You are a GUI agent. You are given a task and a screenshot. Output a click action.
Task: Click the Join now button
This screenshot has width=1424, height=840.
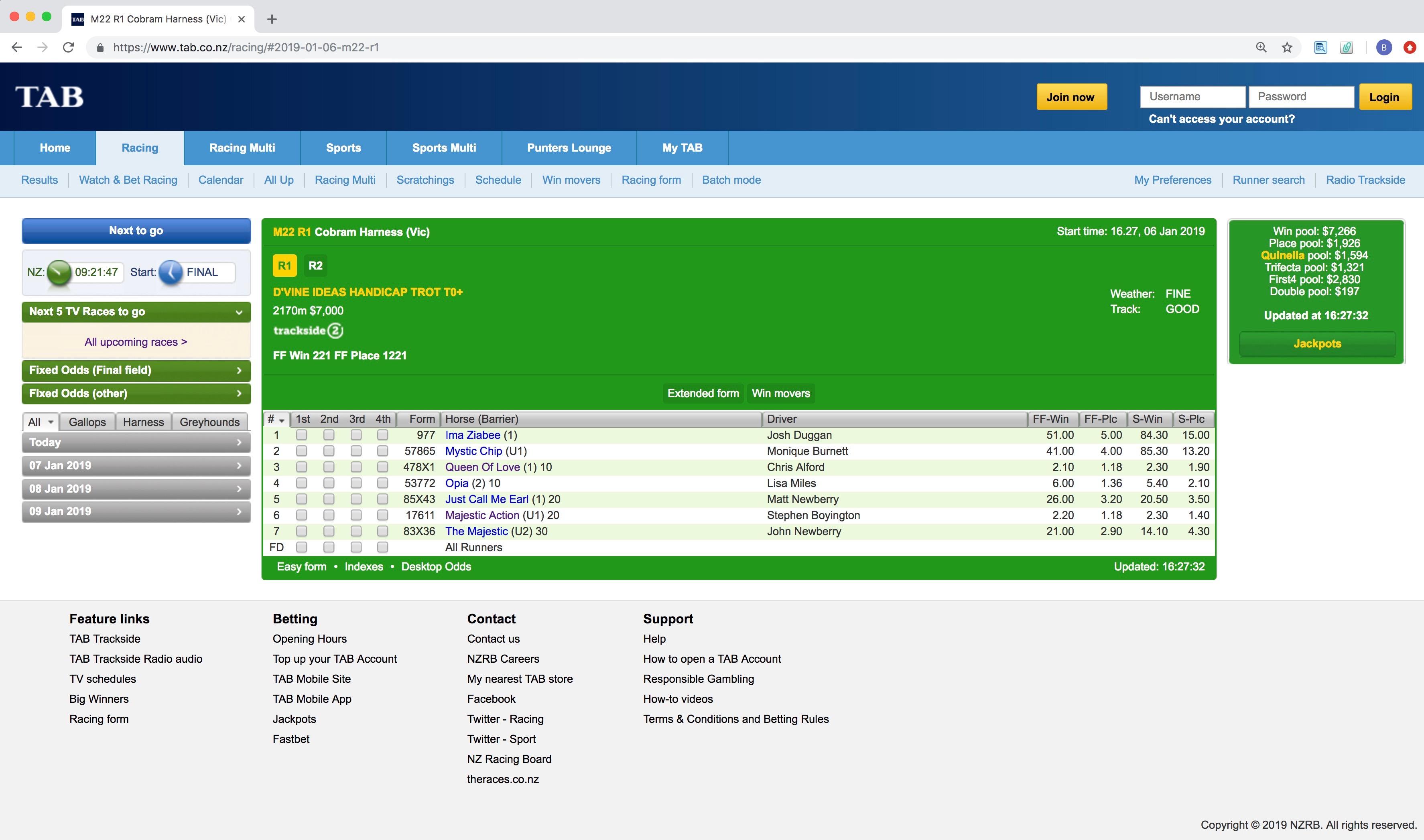tap(1071, 97)
